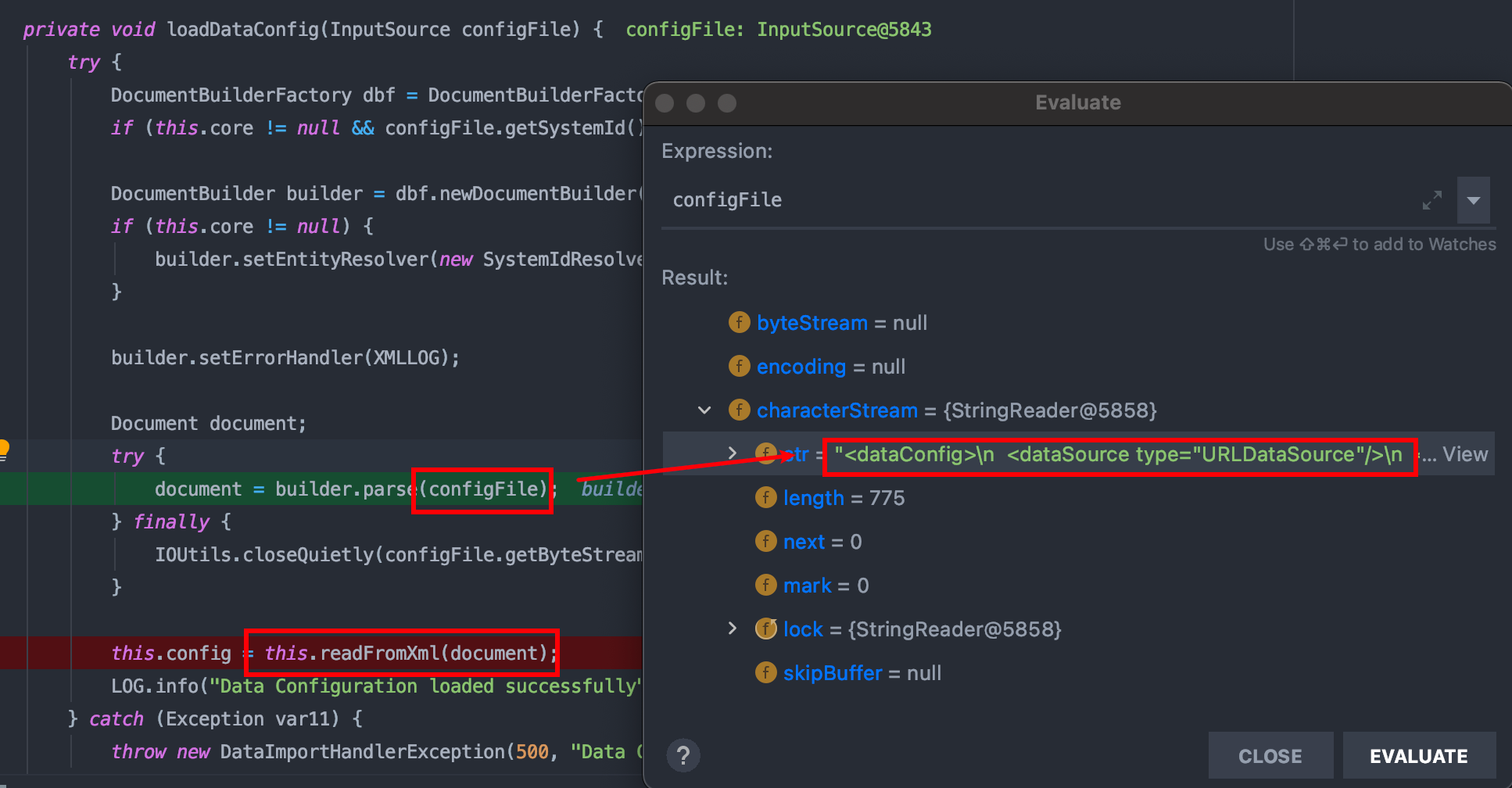The width and height of the screenshot is (1512, 788).
Task: Click the expand-editor arrows icon in expression field
Action: 1431,200
